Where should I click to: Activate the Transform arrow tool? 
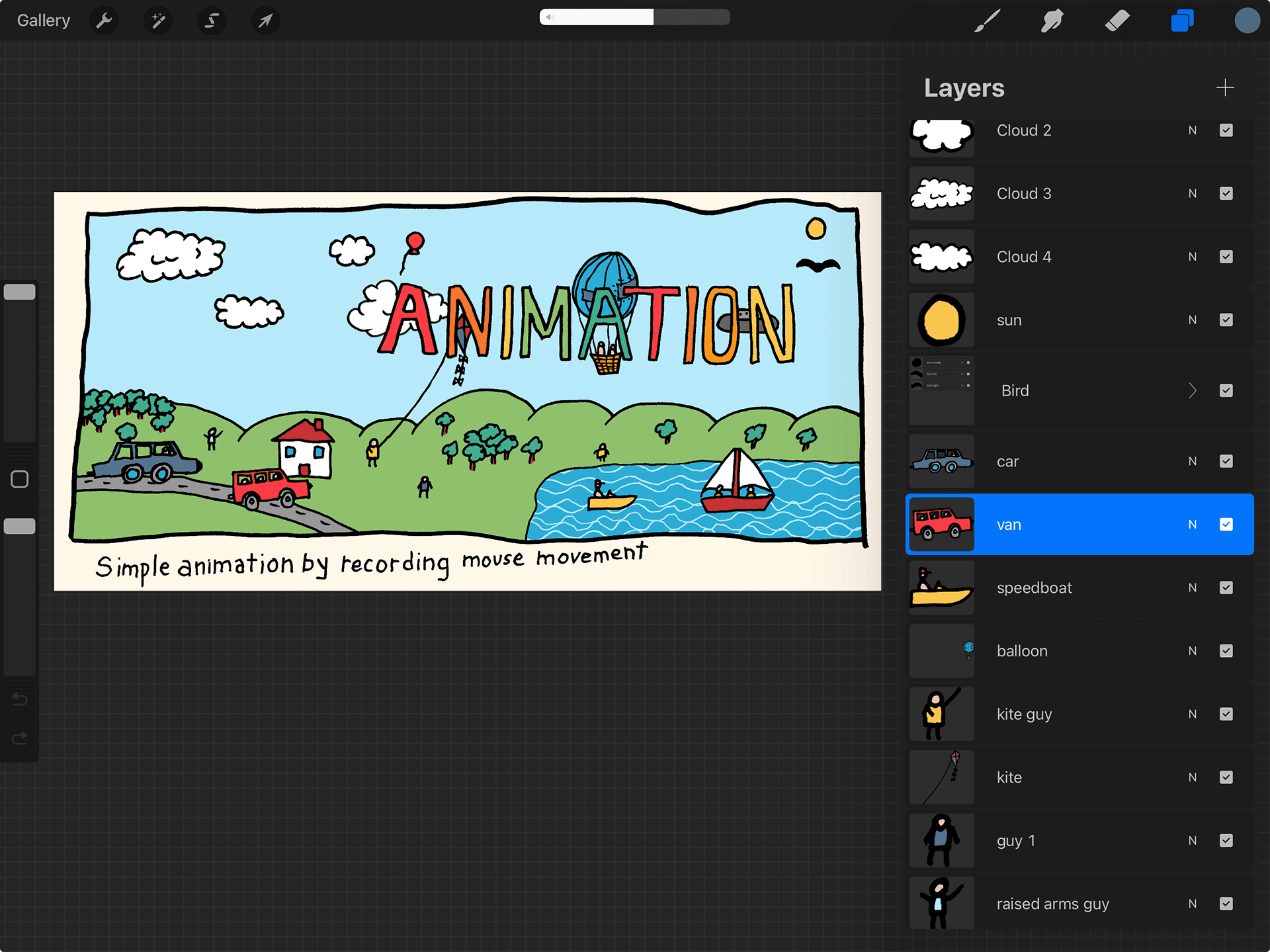point(265,21)
